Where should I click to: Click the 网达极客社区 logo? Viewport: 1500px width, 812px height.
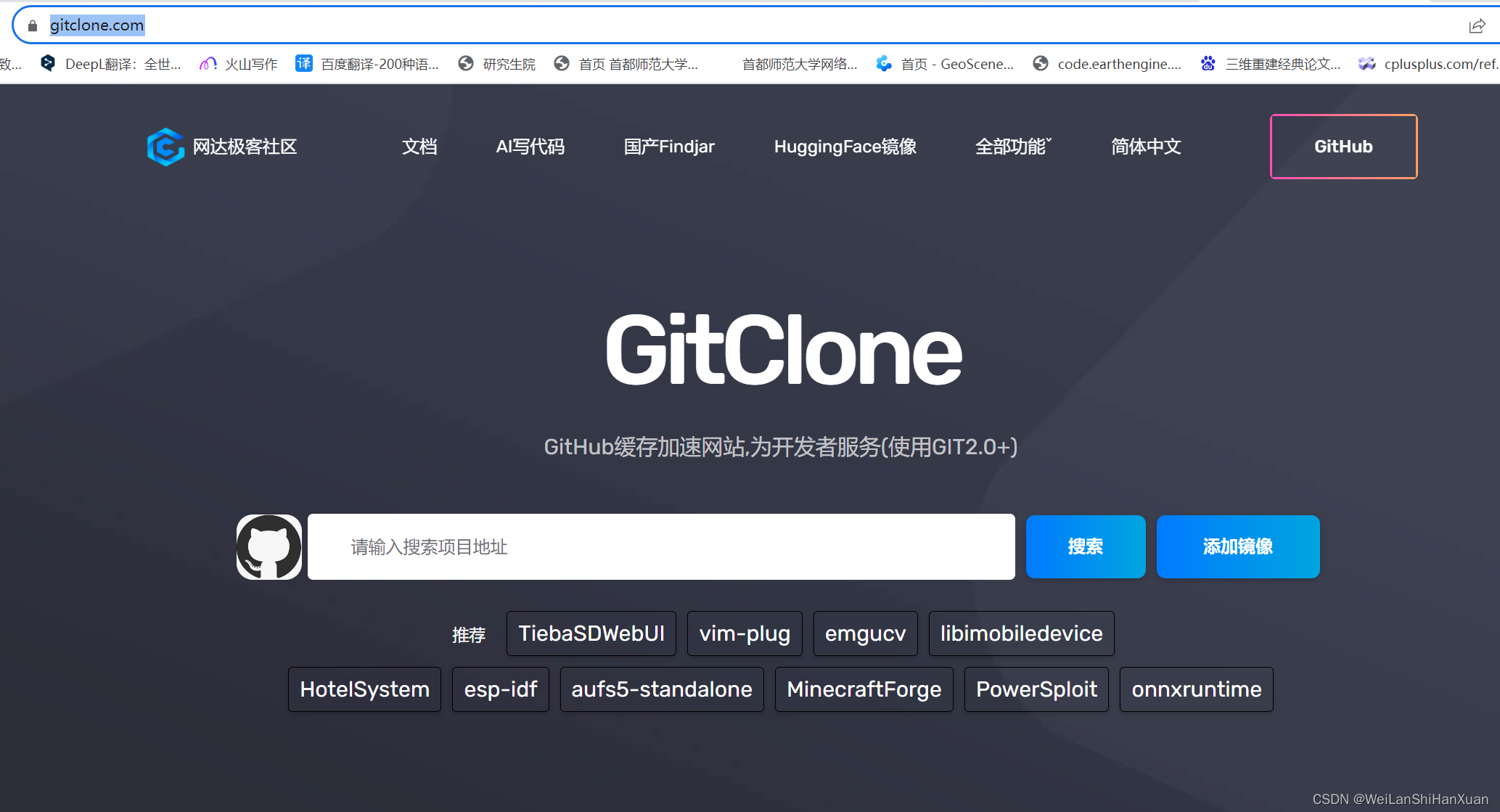click(x=221, y=147)
